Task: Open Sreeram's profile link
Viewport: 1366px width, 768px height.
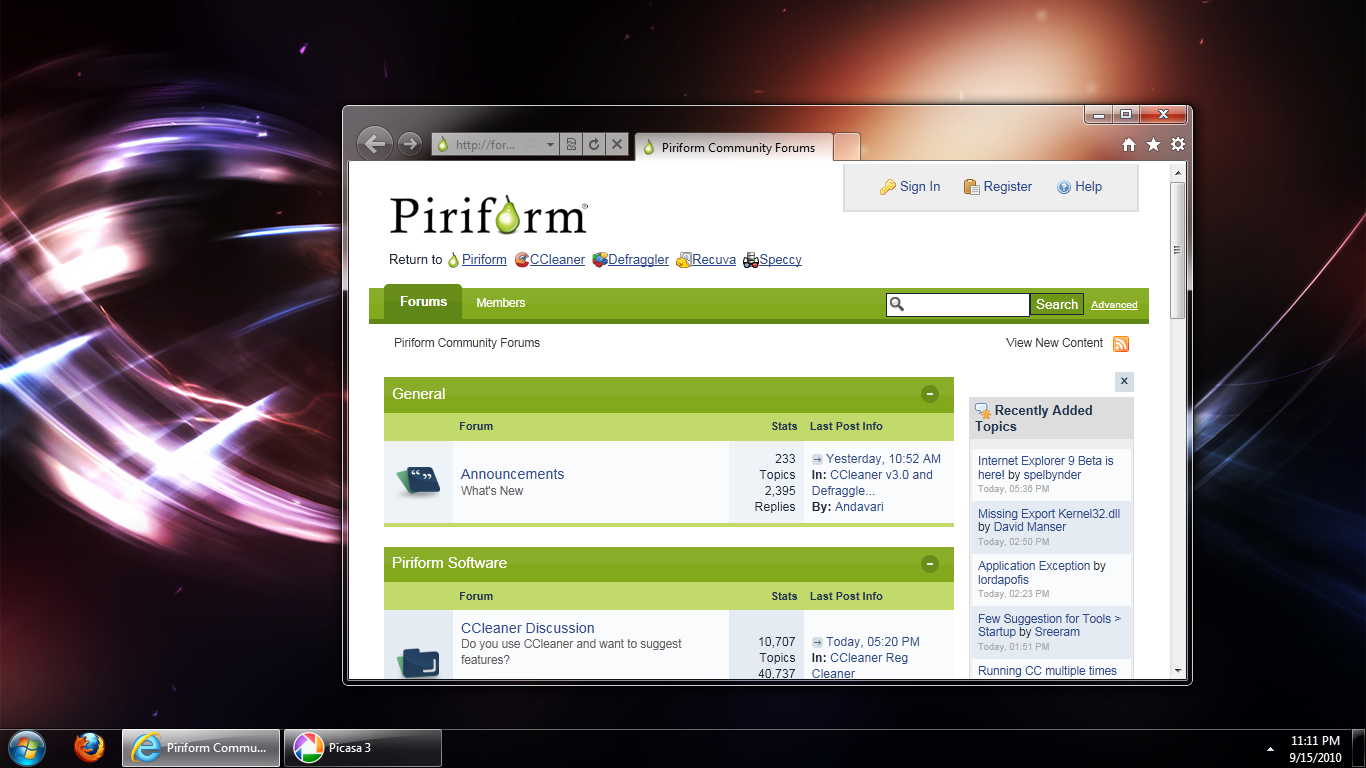Action: 1057,632
